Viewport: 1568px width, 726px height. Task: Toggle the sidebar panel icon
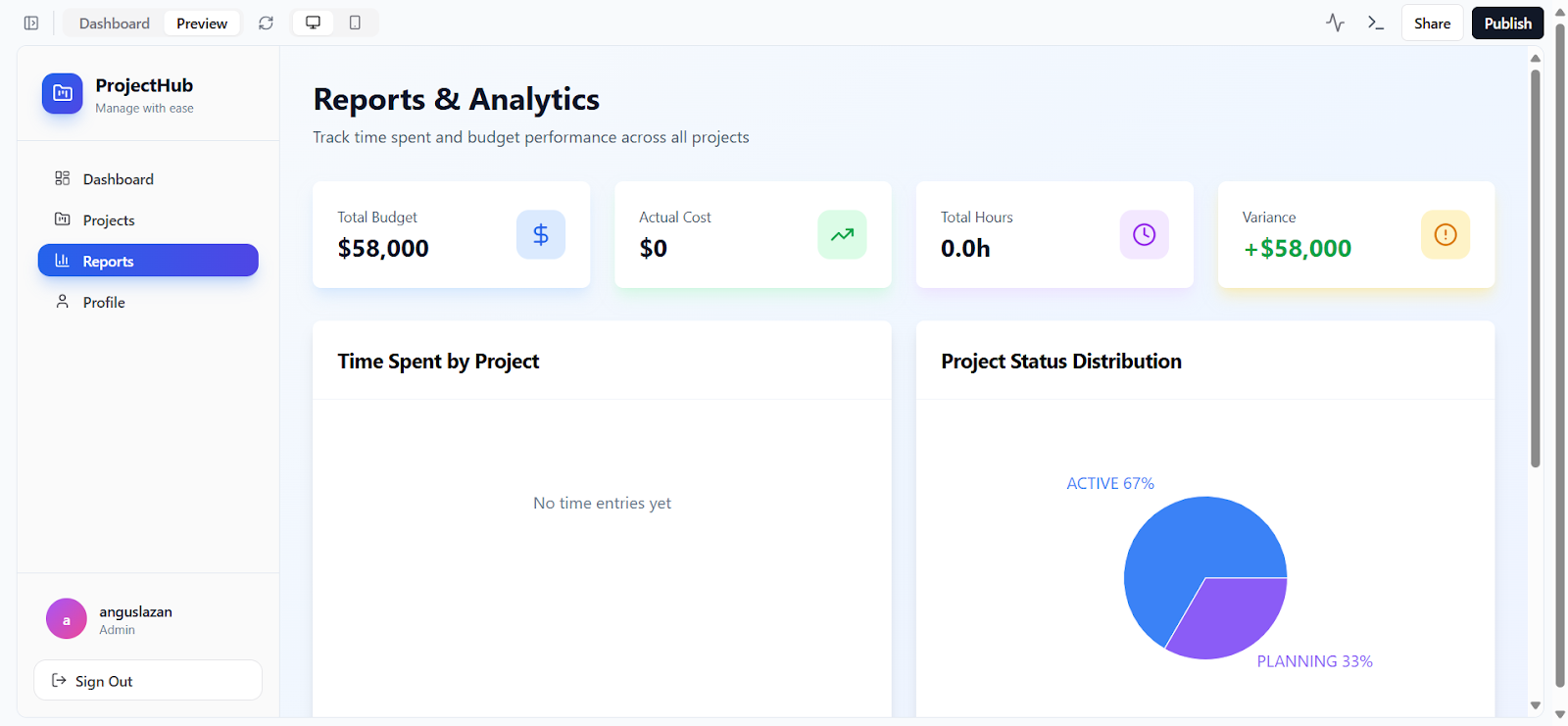pos(31,23)
